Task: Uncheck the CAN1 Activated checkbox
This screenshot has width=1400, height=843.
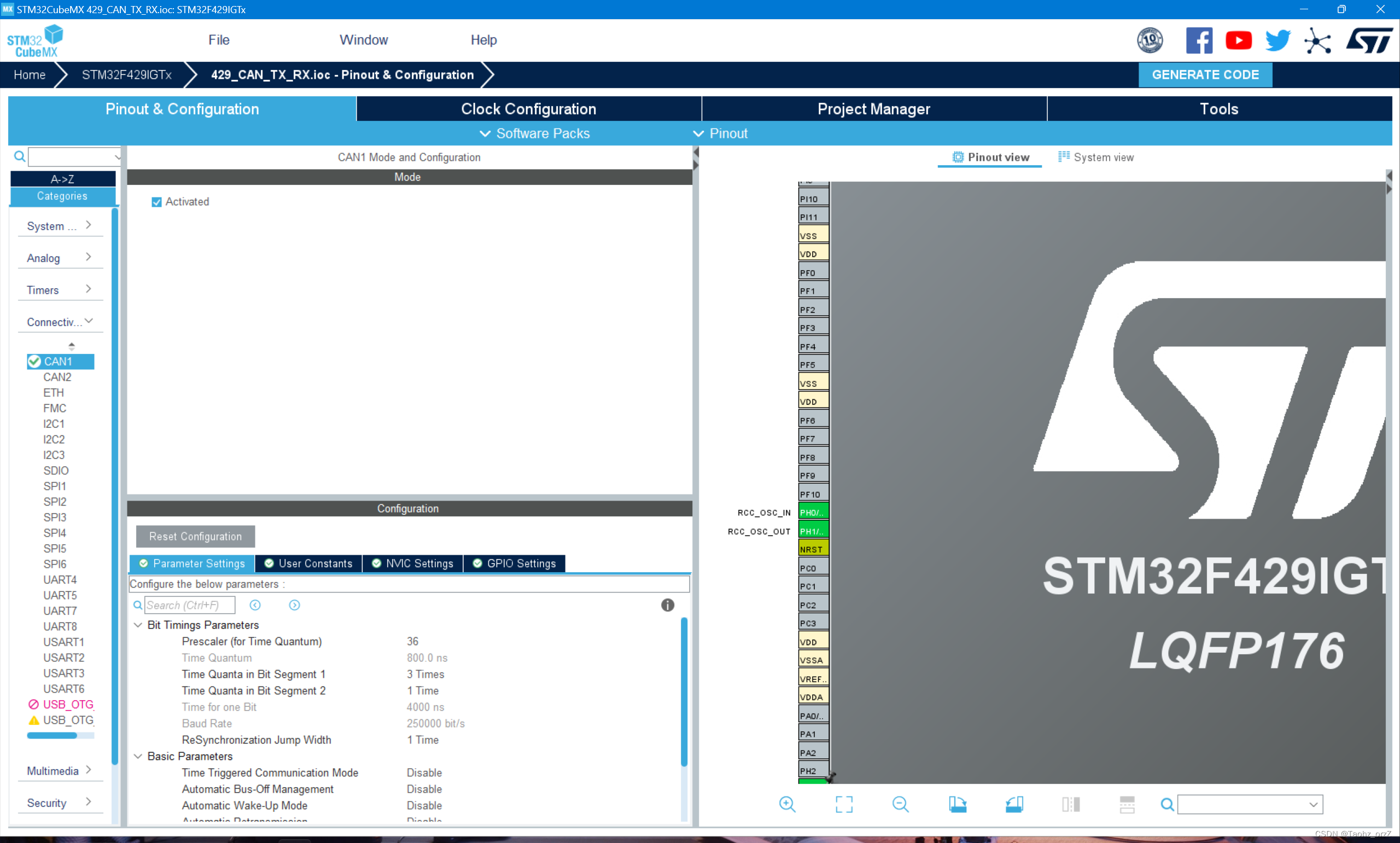Action: 157,202
